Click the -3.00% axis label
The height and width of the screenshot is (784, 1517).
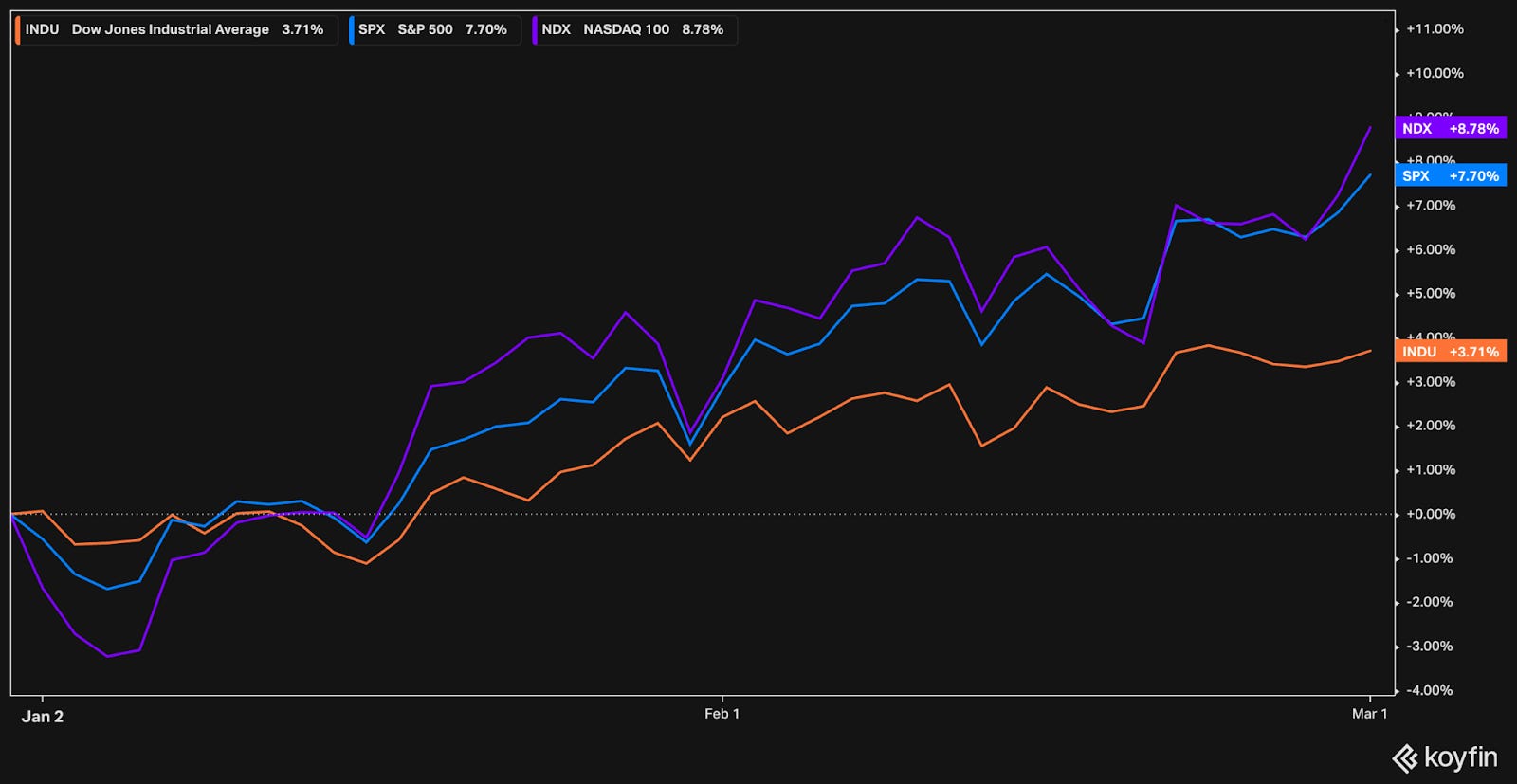click(x=1431, y=647)
